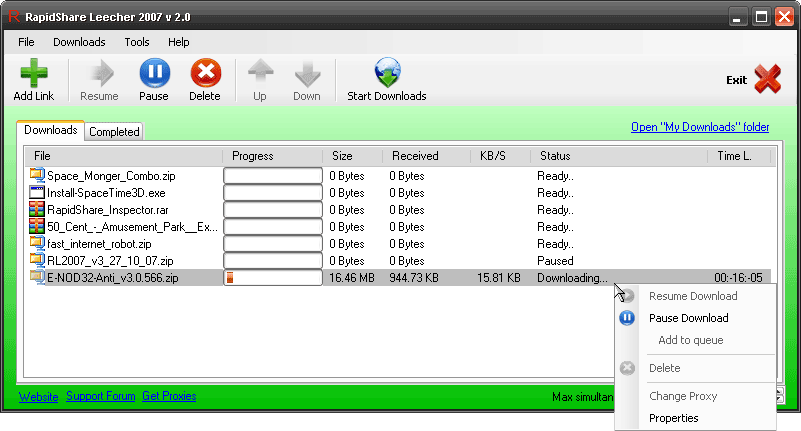Viewport: 801px width, 431px height.
Task: Click progress bar of E-NOD32-Anti download
Action: click(272, 278)
